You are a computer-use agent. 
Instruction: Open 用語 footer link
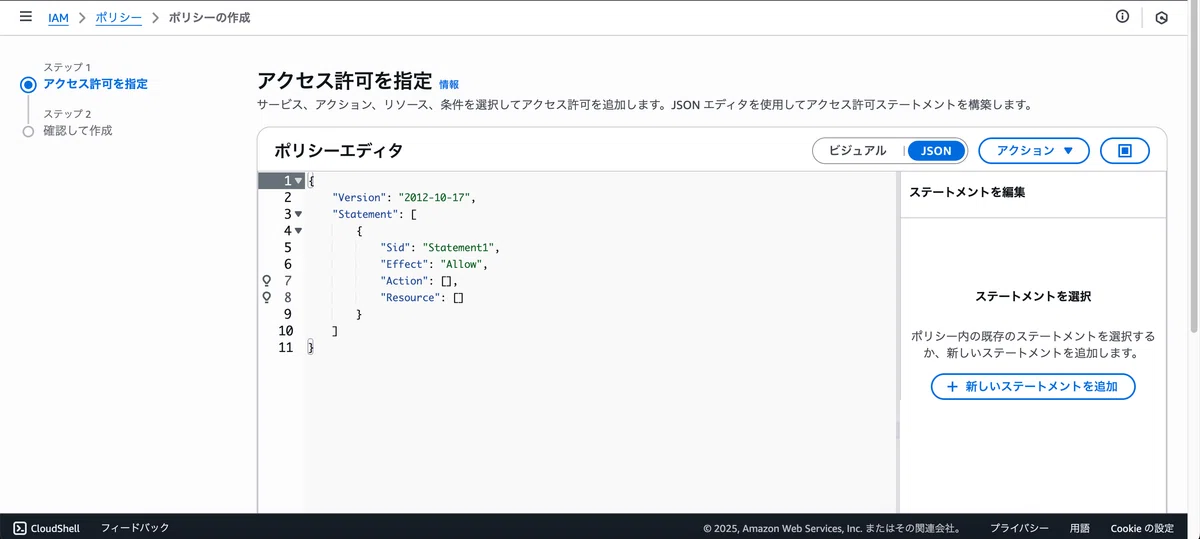(x=1080, y=528)
